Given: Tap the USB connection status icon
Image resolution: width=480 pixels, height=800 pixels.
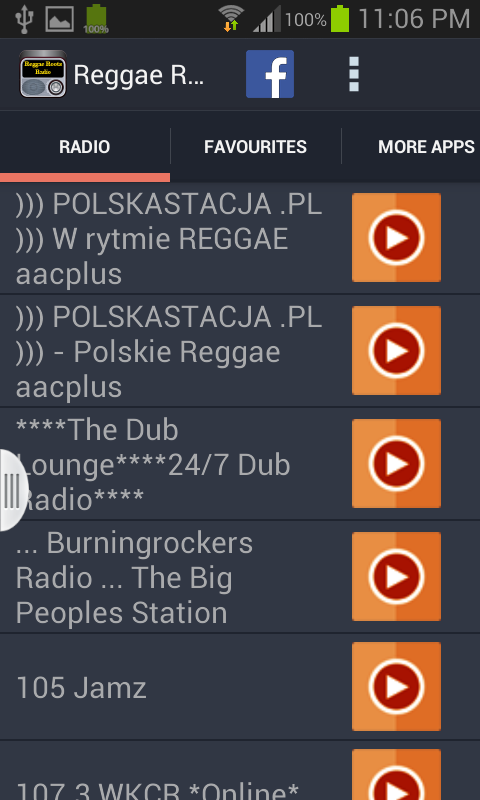Looking at the screenshot, I should [24, 19].
